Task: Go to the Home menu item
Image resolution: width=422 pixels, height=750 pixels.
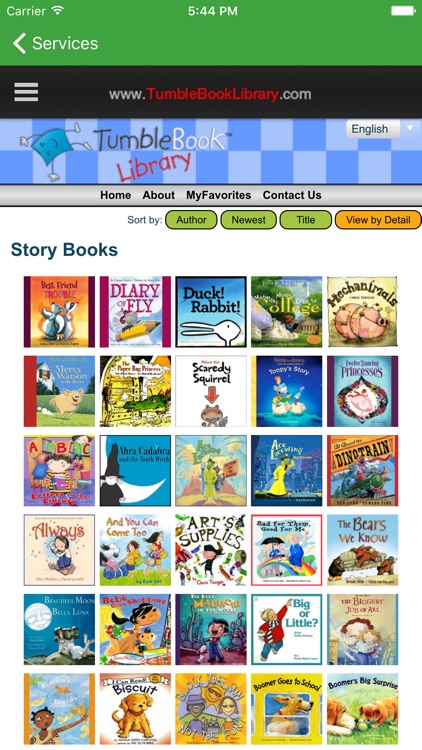Action: coord(115,195)
